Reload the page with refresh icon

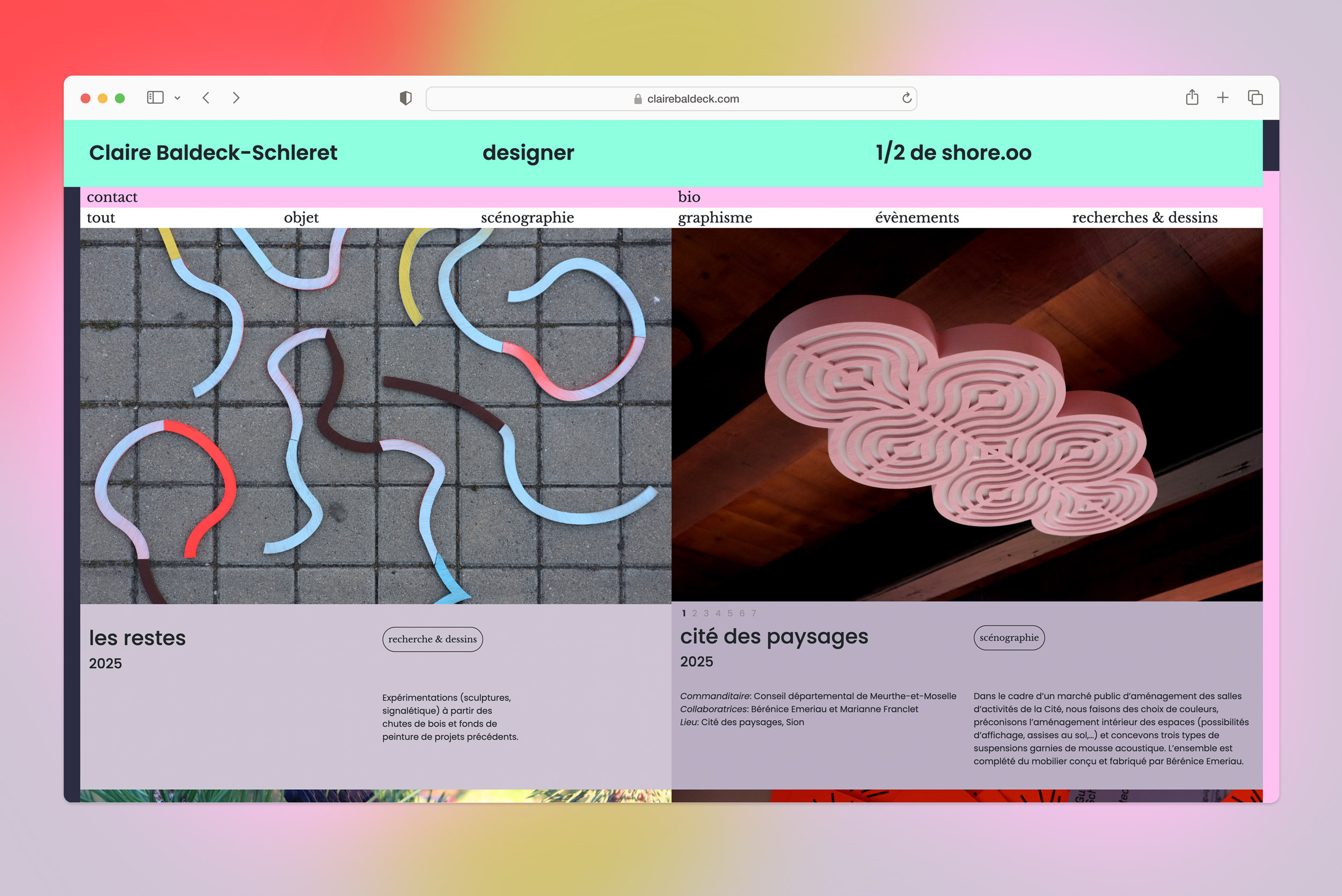coord(907,98)
